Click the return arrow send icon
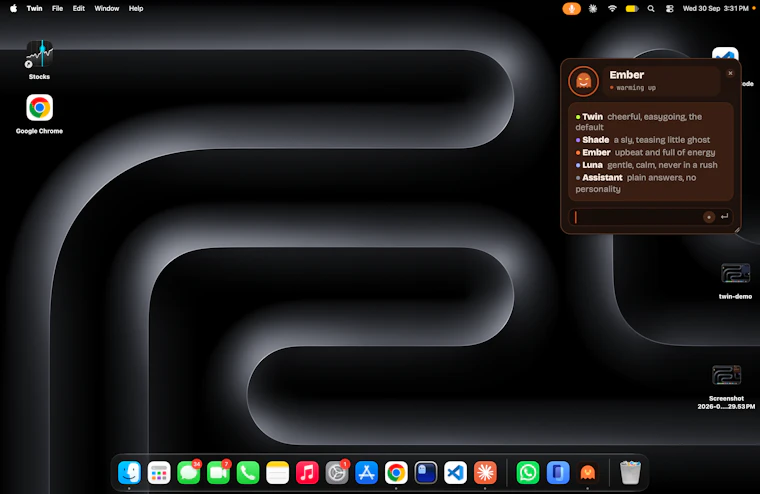The height and width of the screenshot is (494, 760). tap(724, 217)
